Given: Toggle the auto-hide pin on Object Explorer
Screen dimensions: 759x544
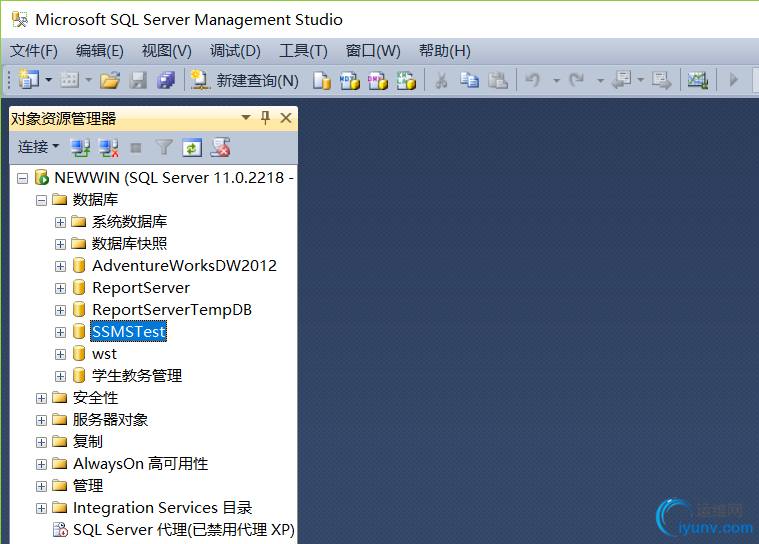Looking at the screenshot, I should pos(265,118).
